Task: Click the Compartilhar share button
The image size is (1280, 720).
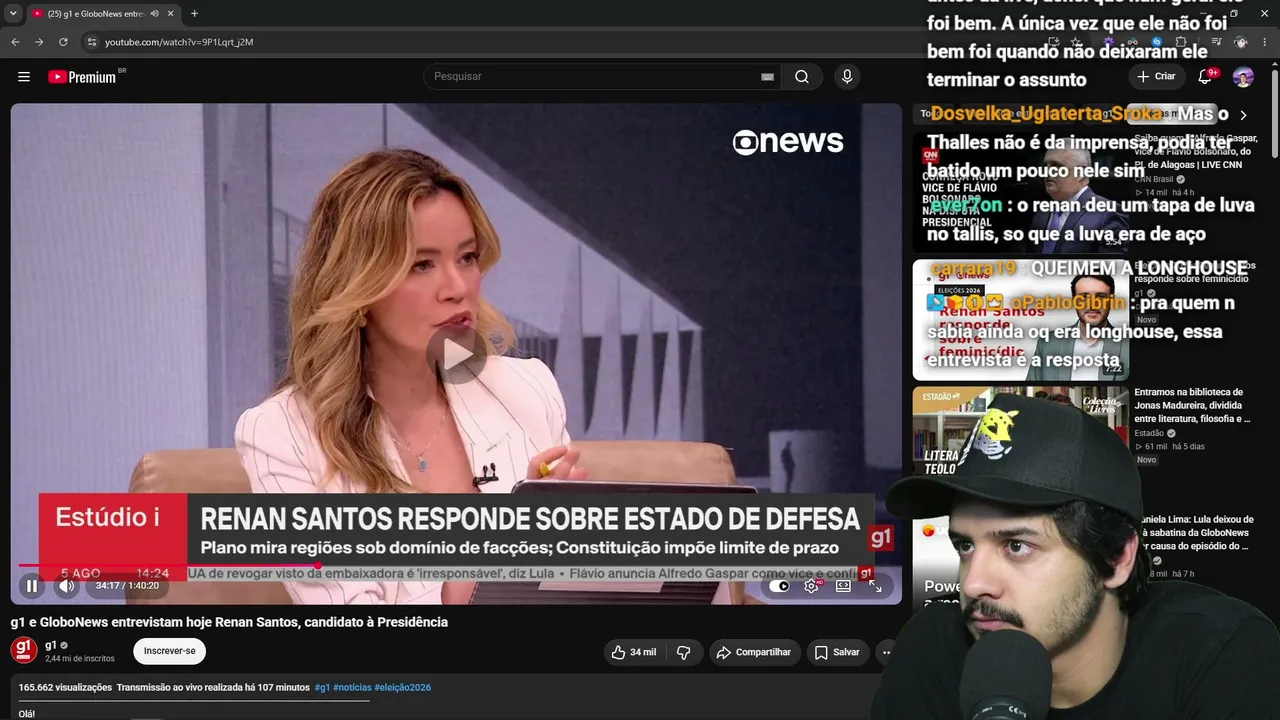Action: (x=755, y=652)
